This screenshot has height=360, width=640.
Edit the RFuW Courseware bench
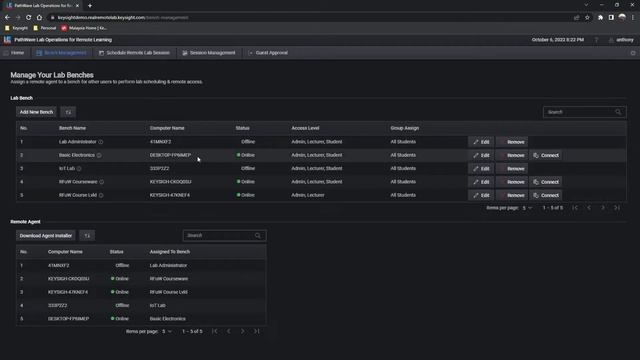(x=481, y=182)
